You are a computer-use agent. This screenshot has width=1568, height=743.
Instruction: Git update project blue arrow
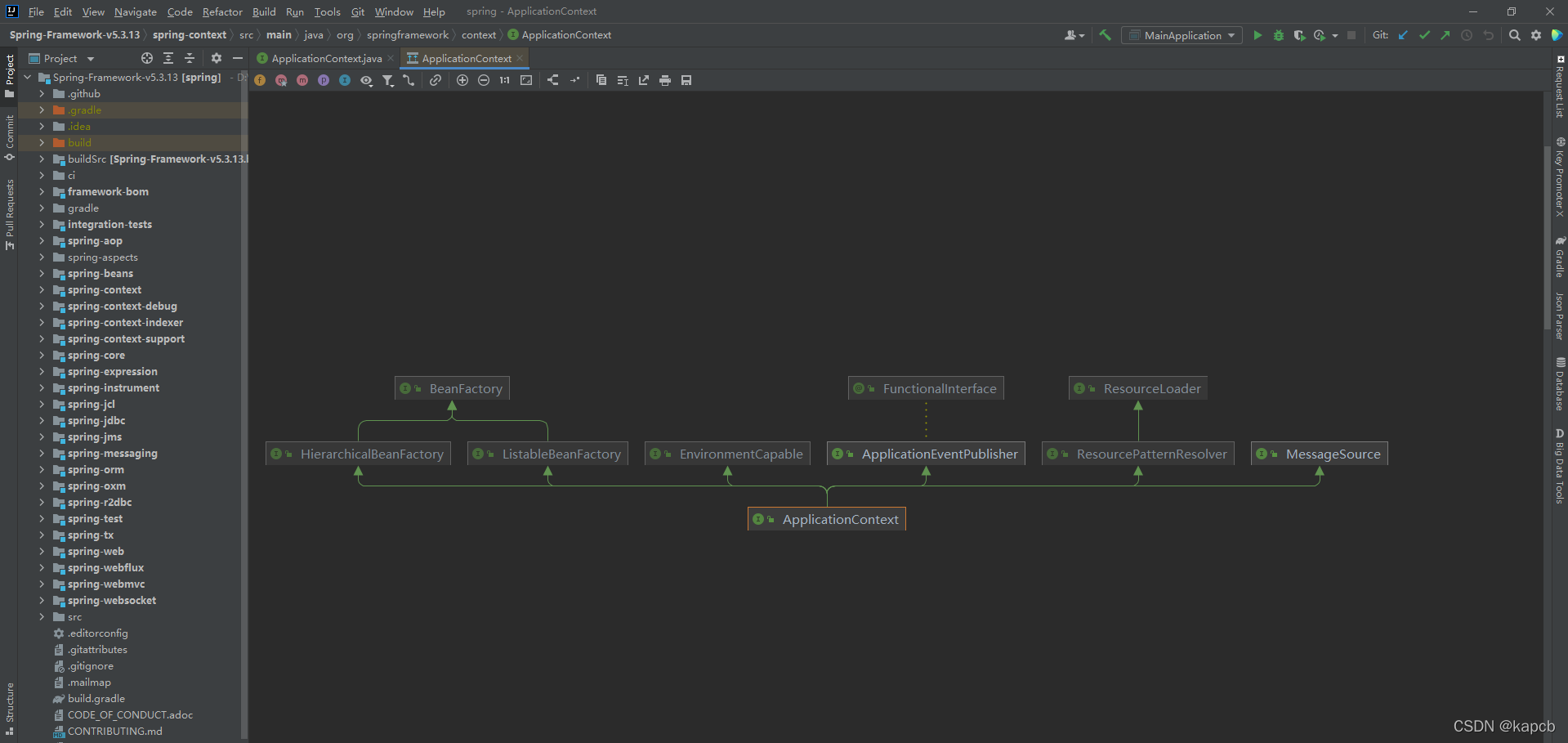[x=1403, y=35]
